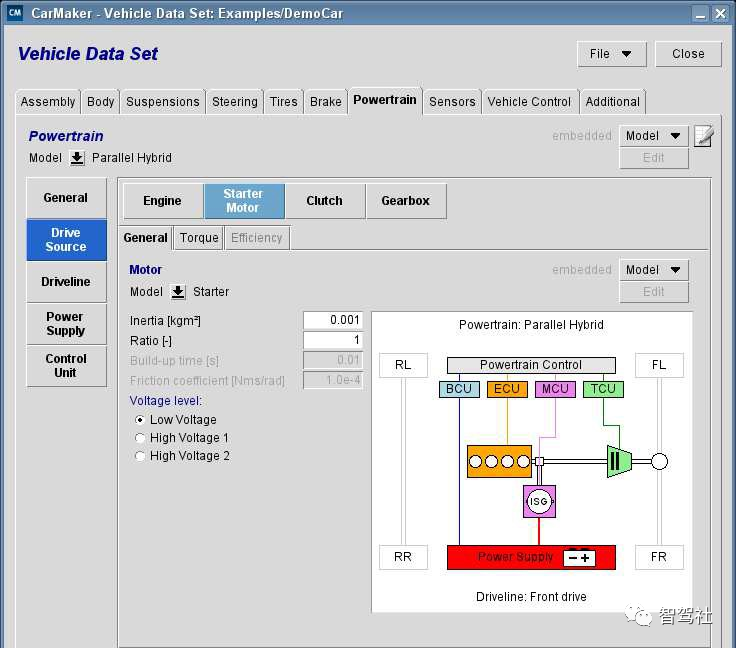Click the orange engine block in diagram
The image size is (736, 648).
[x=499, y=462]
